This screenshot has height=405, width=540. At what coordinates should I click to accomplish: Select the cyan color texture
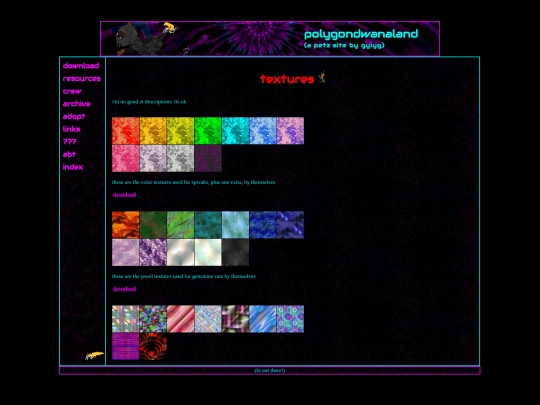(235, 131)
